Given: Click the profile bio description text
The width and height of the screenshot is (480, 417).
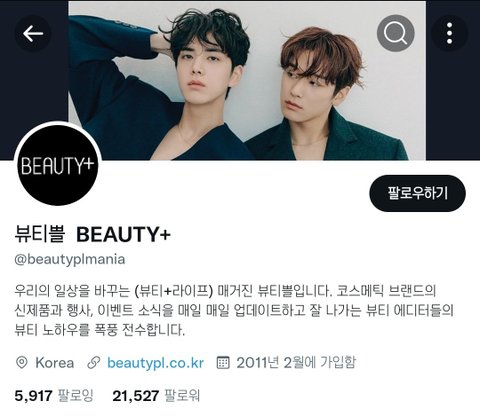Looking at the screenshot, I should [x=234, y=310].
